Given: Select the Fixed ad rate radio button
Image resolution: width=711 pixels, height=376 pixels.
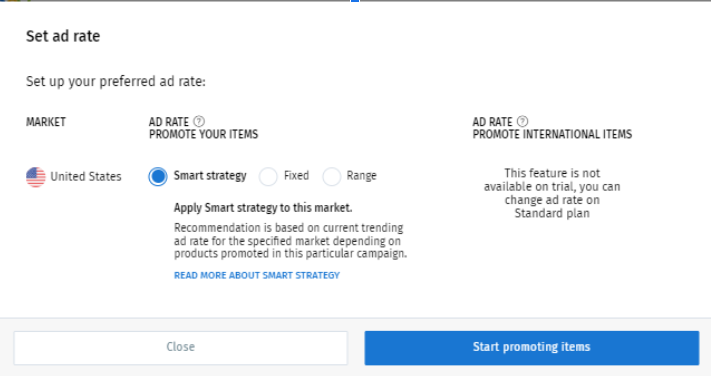Looking at the screenshot, I should click(268, 176).
